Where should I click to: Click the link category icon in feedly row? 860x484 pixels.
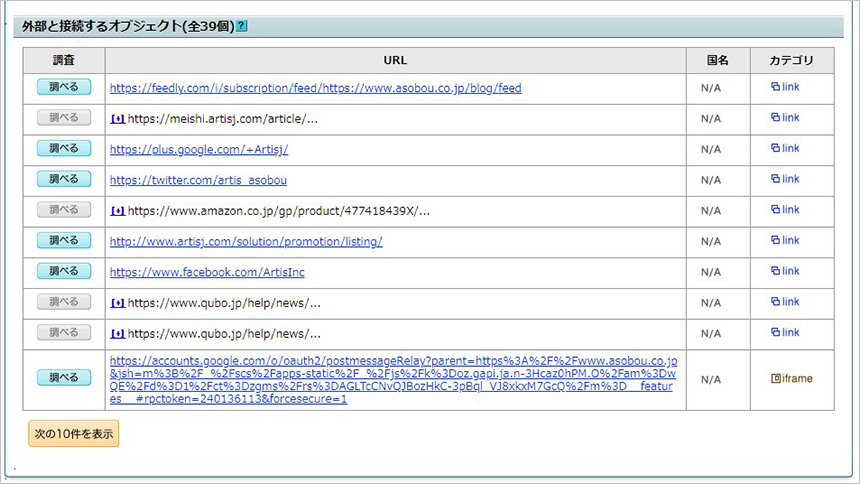(776, 87)
